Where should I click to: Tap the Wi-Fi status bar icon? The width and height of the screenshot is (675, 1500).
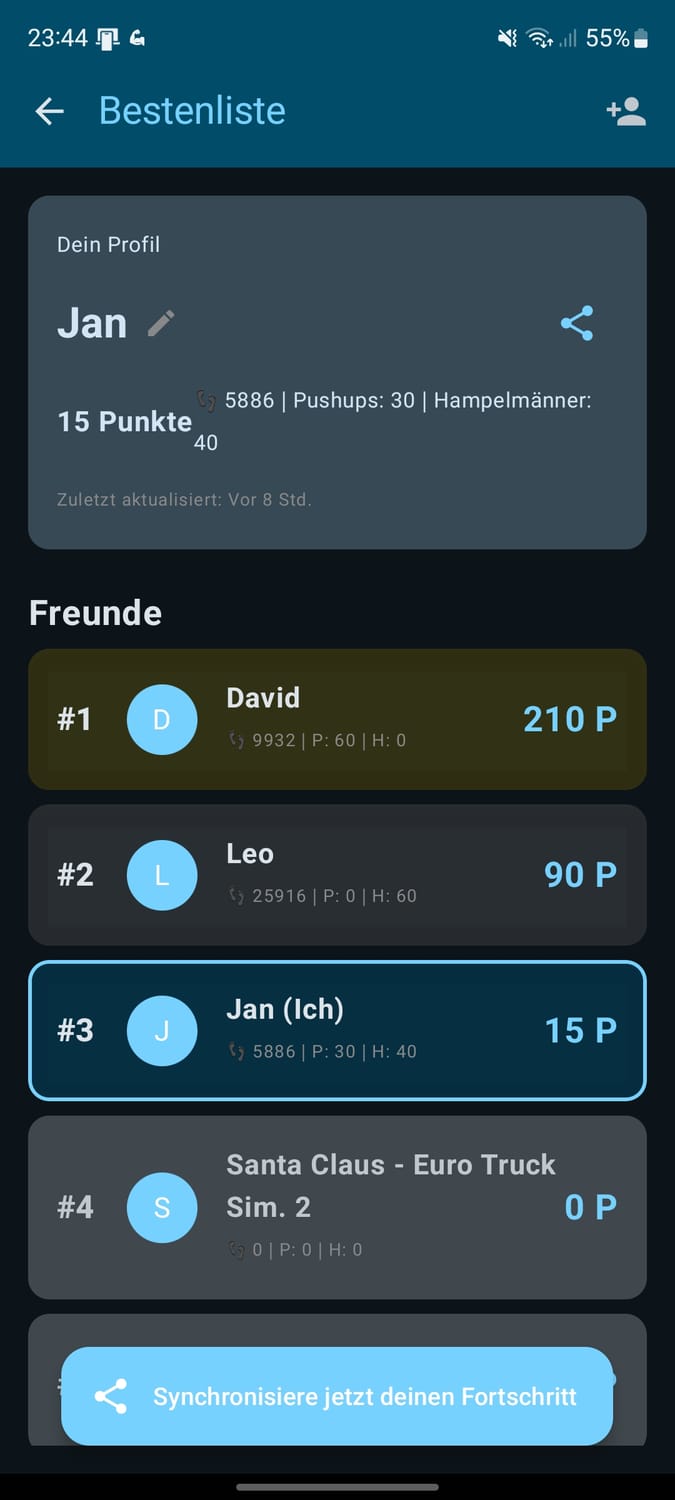[540, 38]
